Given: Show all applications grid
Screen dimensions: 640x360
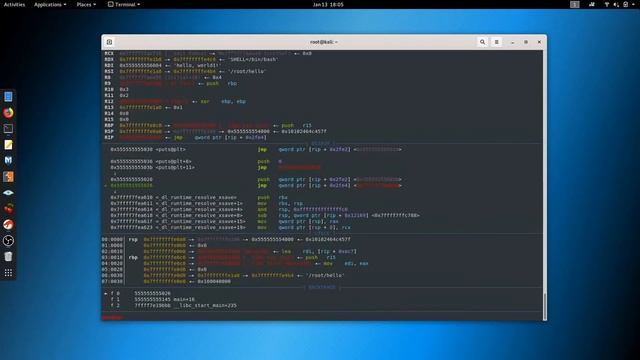Looking at the screenshot, I should tap(8, 273).
